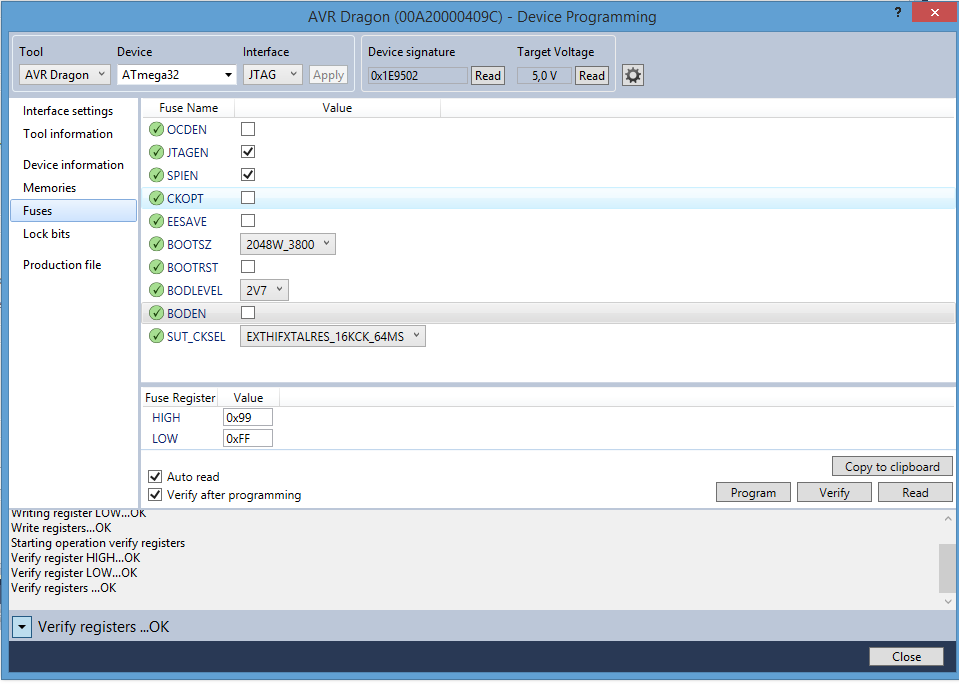The height and width of the screenshot is (687, 959).
Task: Click the OCDEN green status checkmark icon
Action: (157, 129)
